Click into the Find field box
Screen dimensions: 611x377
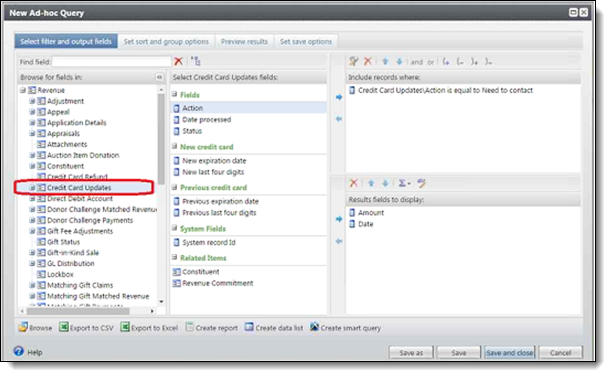[111, 62]
